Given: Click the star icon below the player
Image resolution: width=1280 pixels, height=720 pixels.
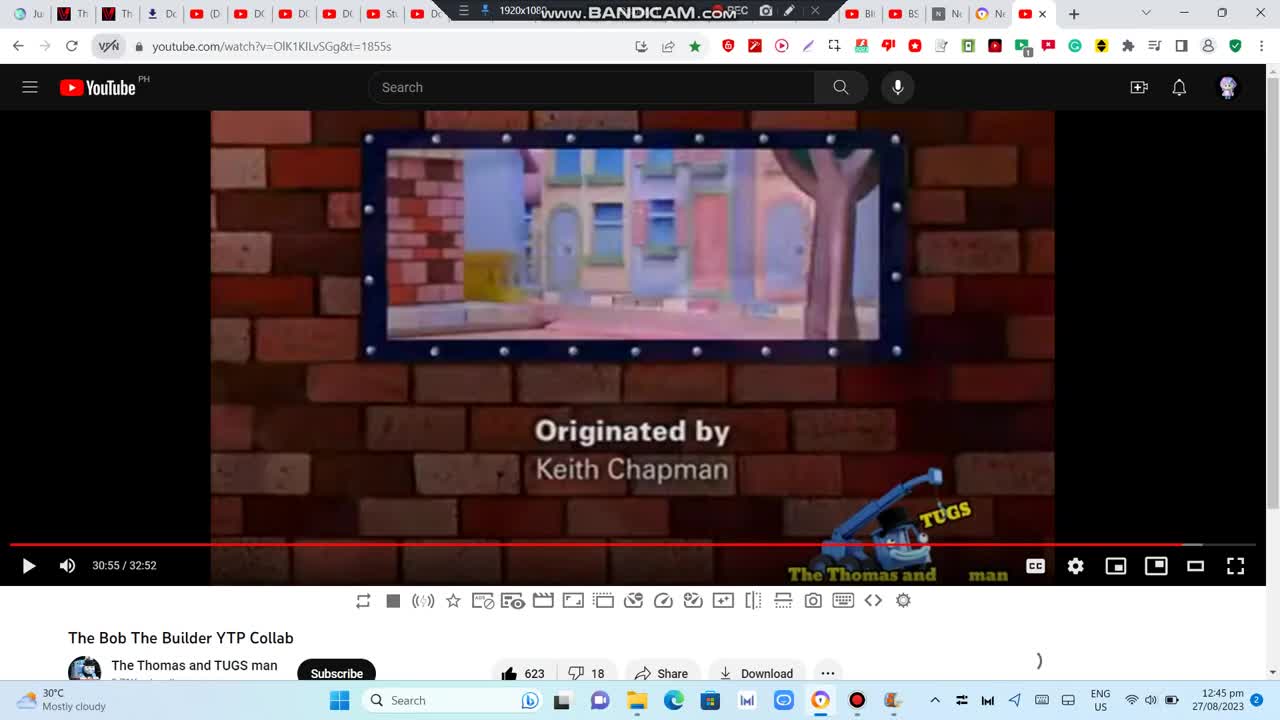Looking at the screenshot, I should coord(453,601).
